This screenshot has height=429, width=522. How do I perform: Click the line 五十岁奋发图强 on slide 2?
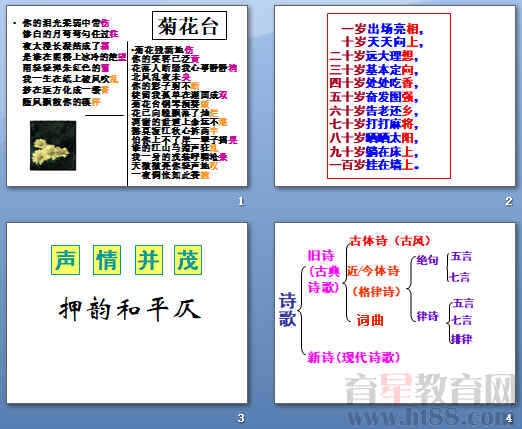pyautogui.click(x=374, y=97)
